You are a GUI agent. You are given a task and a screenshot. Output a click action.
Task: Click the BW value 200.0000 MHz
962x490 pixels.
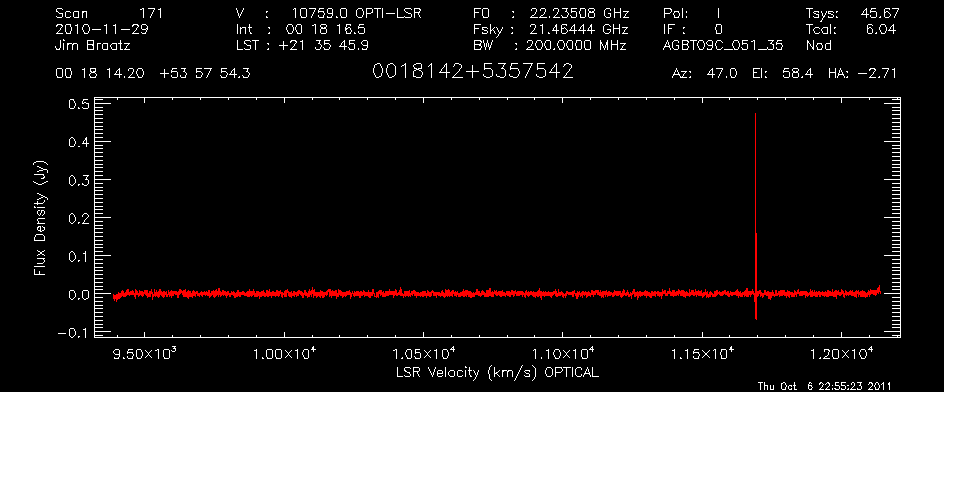click(575, 45)
